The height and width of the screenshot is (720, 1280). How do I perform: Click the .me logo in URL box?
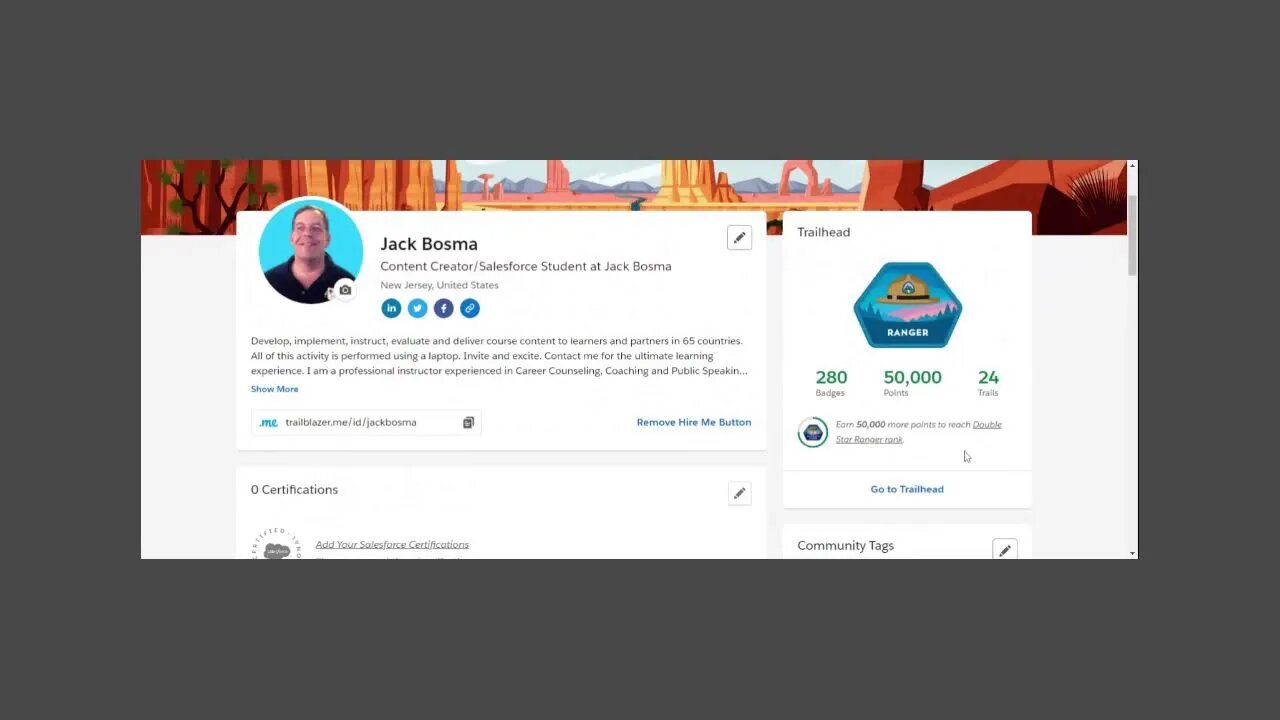(268, 423)
